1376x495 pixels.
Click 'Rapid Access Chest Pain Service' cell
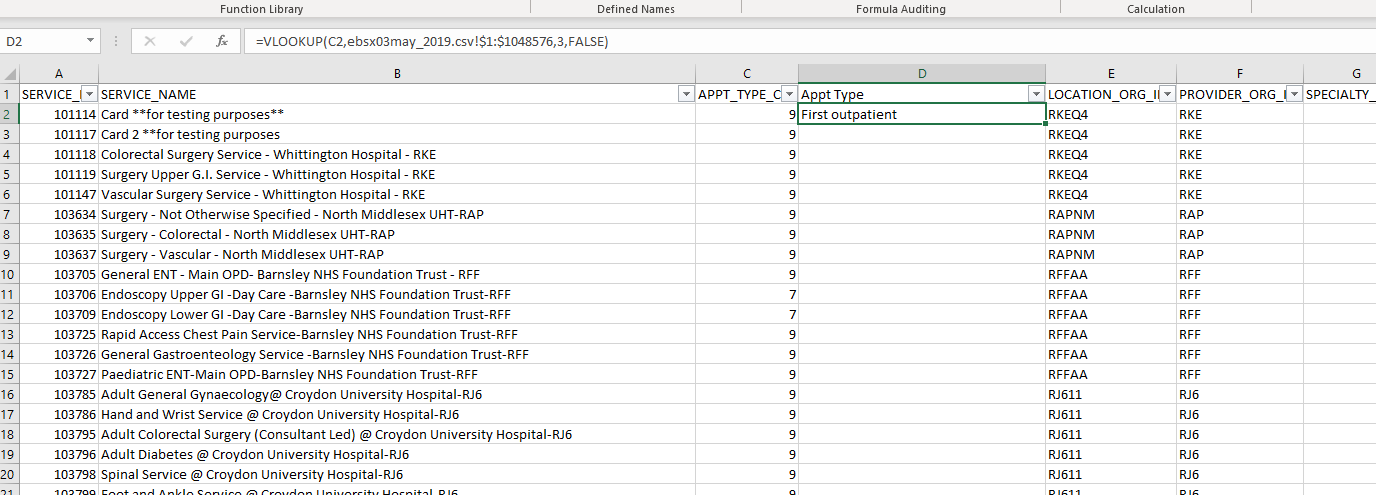pyautogui.click(x=397, y=334)
